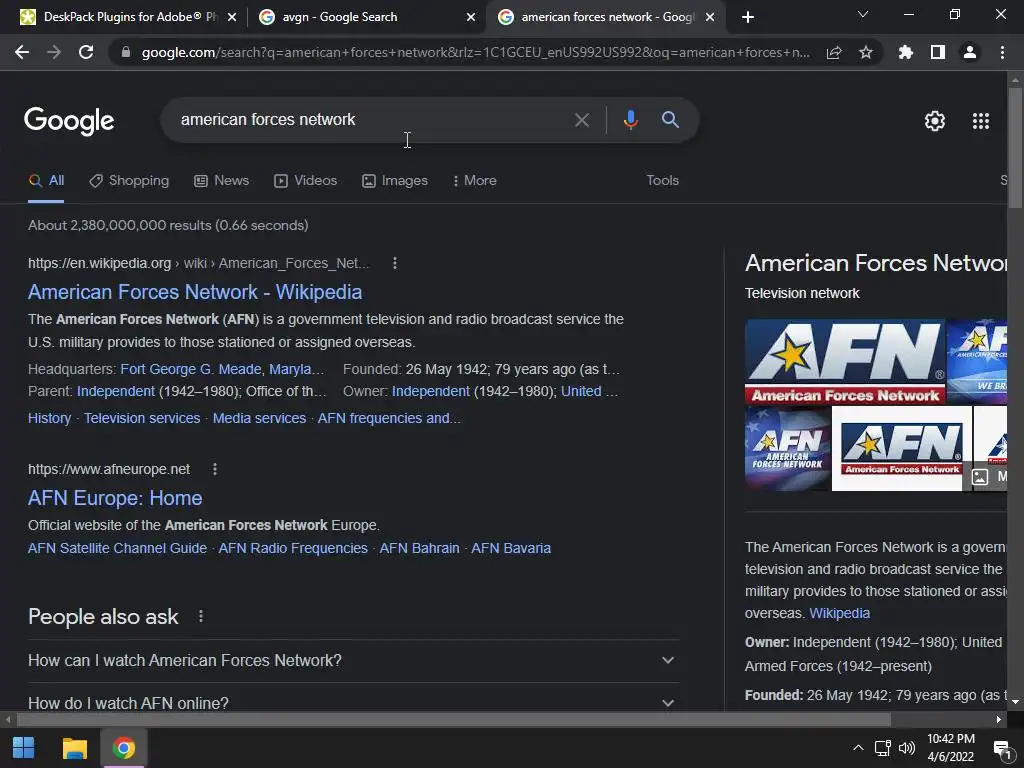The image size is (1024, 768).
Task: Clear the search box with the X icon
Action: click(581, 120)
